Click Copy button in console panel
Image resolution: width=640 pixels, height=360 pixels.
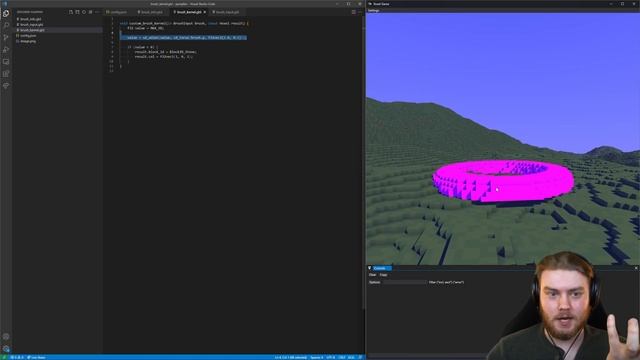click(x=383, y=275)
